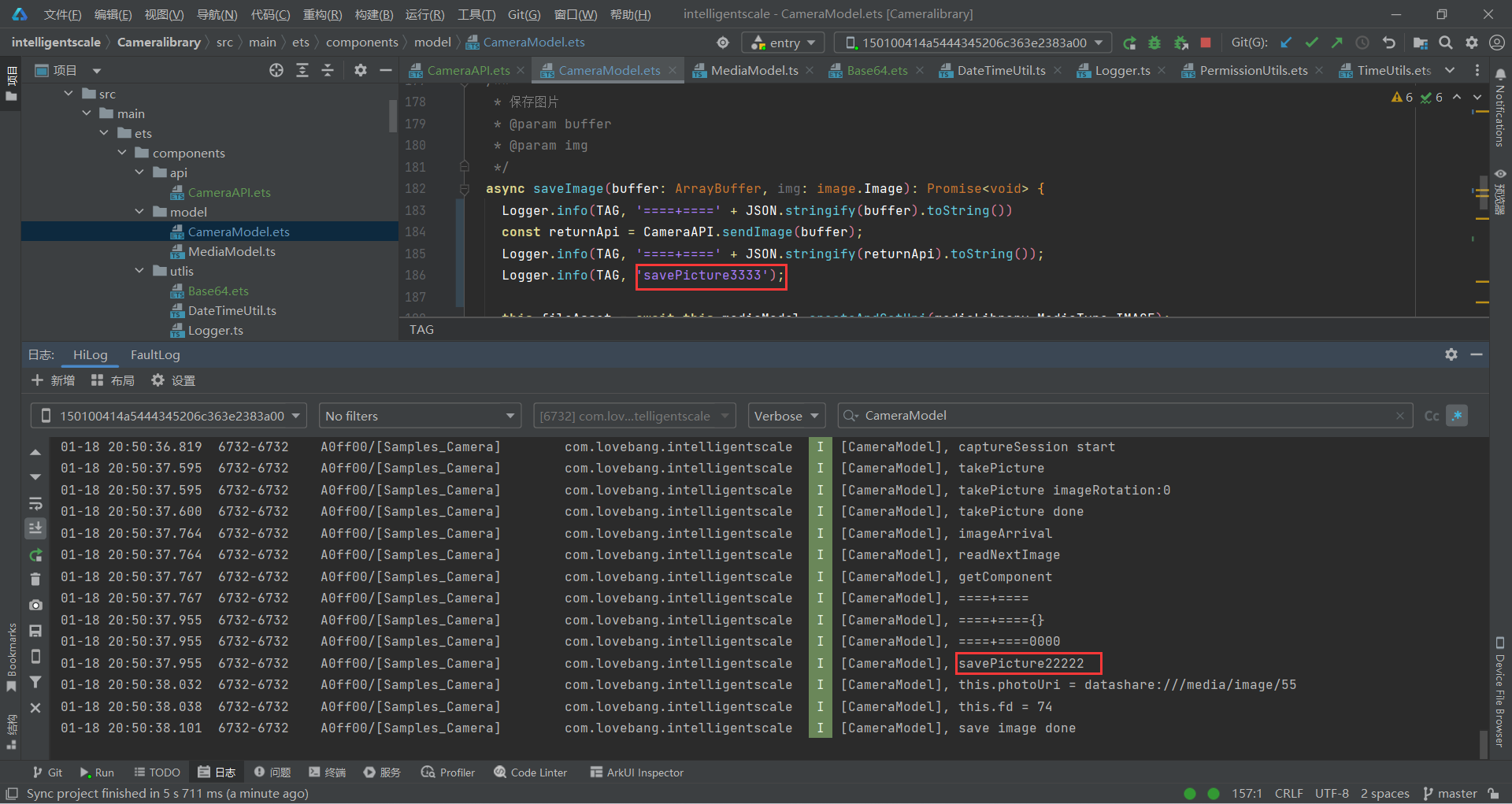Open the Search Everywhere magnifier icon
The image size is (1512, 804).
point(1446,43)
